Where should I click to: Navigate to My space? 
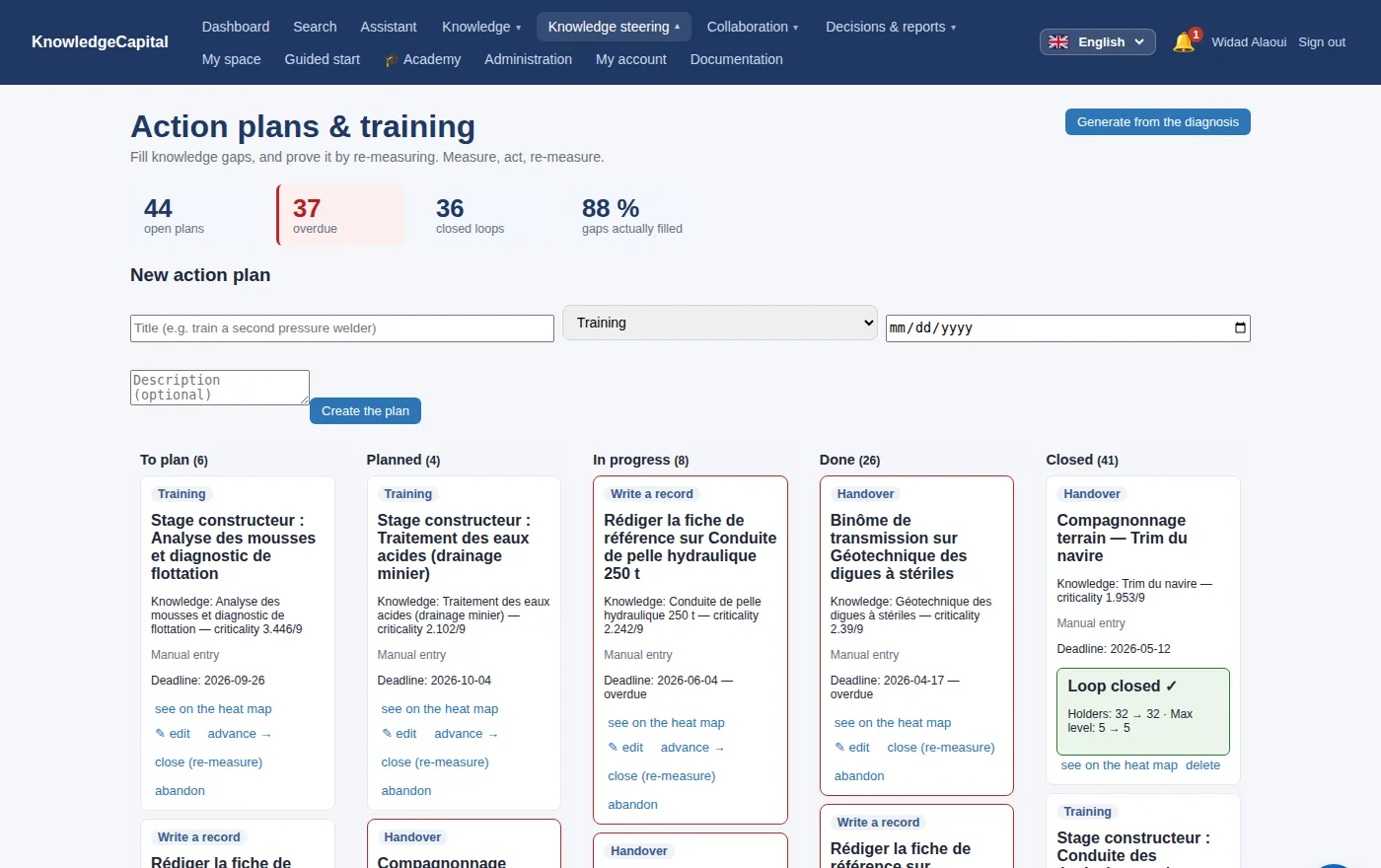pos(232,59)
